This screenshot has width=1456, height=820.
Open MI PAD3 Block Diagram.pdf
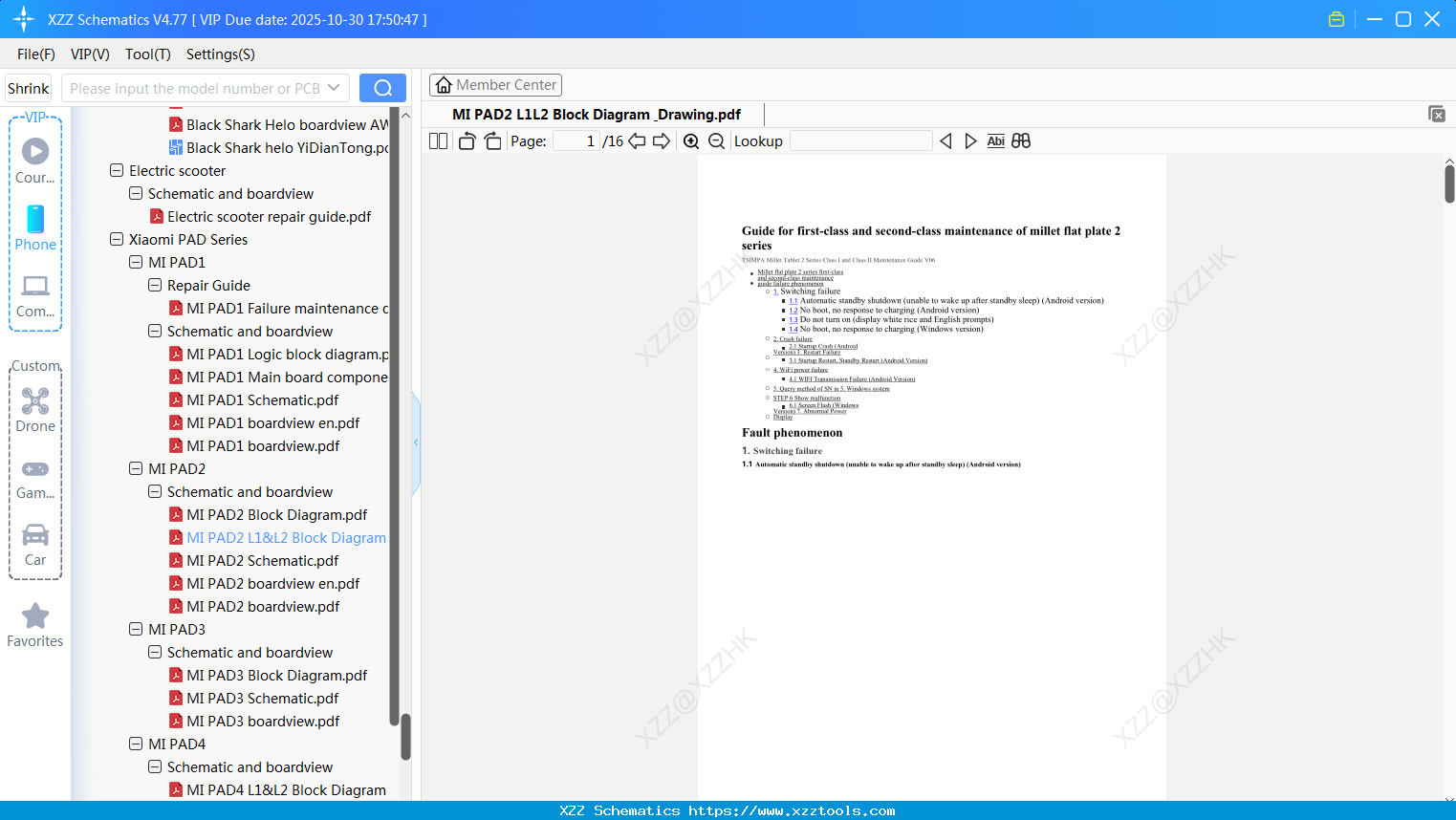(269, 676)
